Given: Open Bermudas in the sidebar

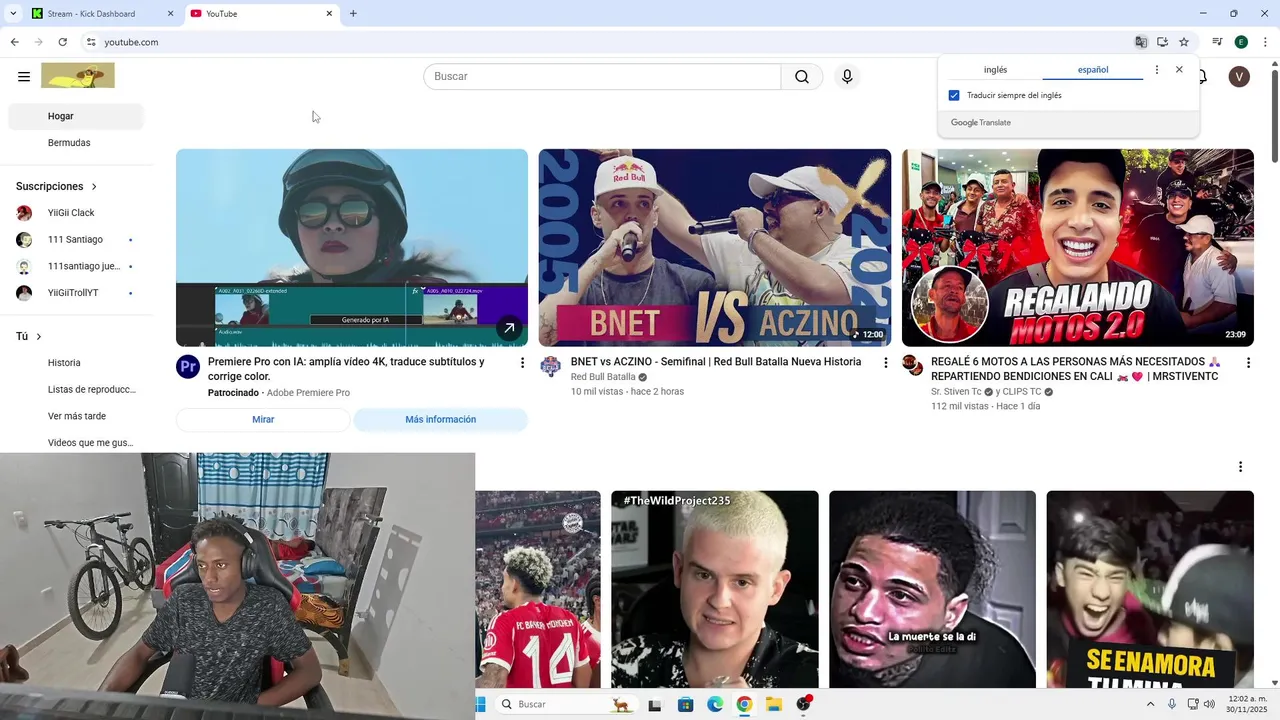Looking at the screenshot, I should [76, 143].
